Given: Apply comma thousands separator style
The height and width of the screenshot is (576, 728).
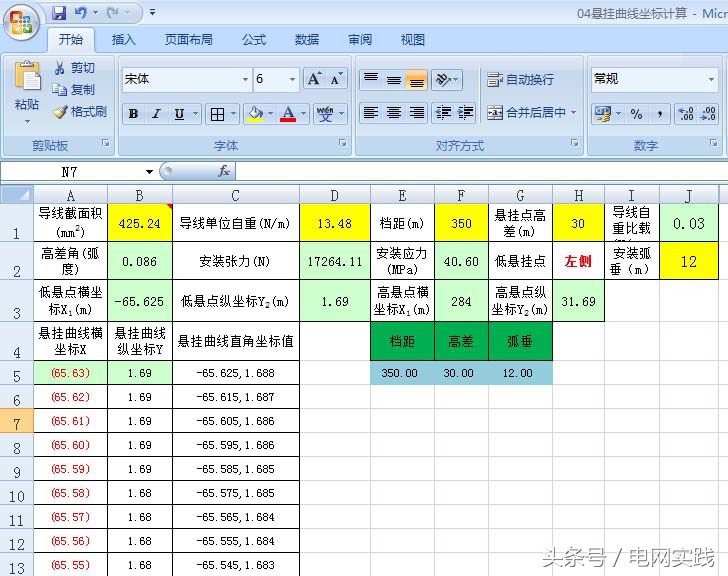Looking at the screenshot, I should click(x=660, y=114).
